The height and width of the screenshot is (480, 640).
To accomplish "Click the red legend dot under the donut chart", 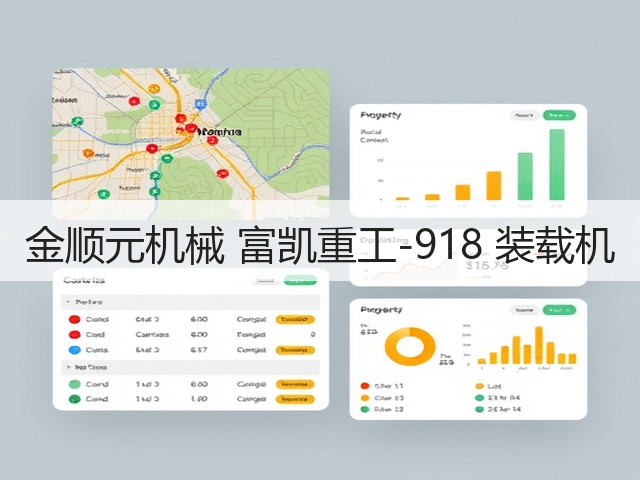I will (x=365, y=386).
